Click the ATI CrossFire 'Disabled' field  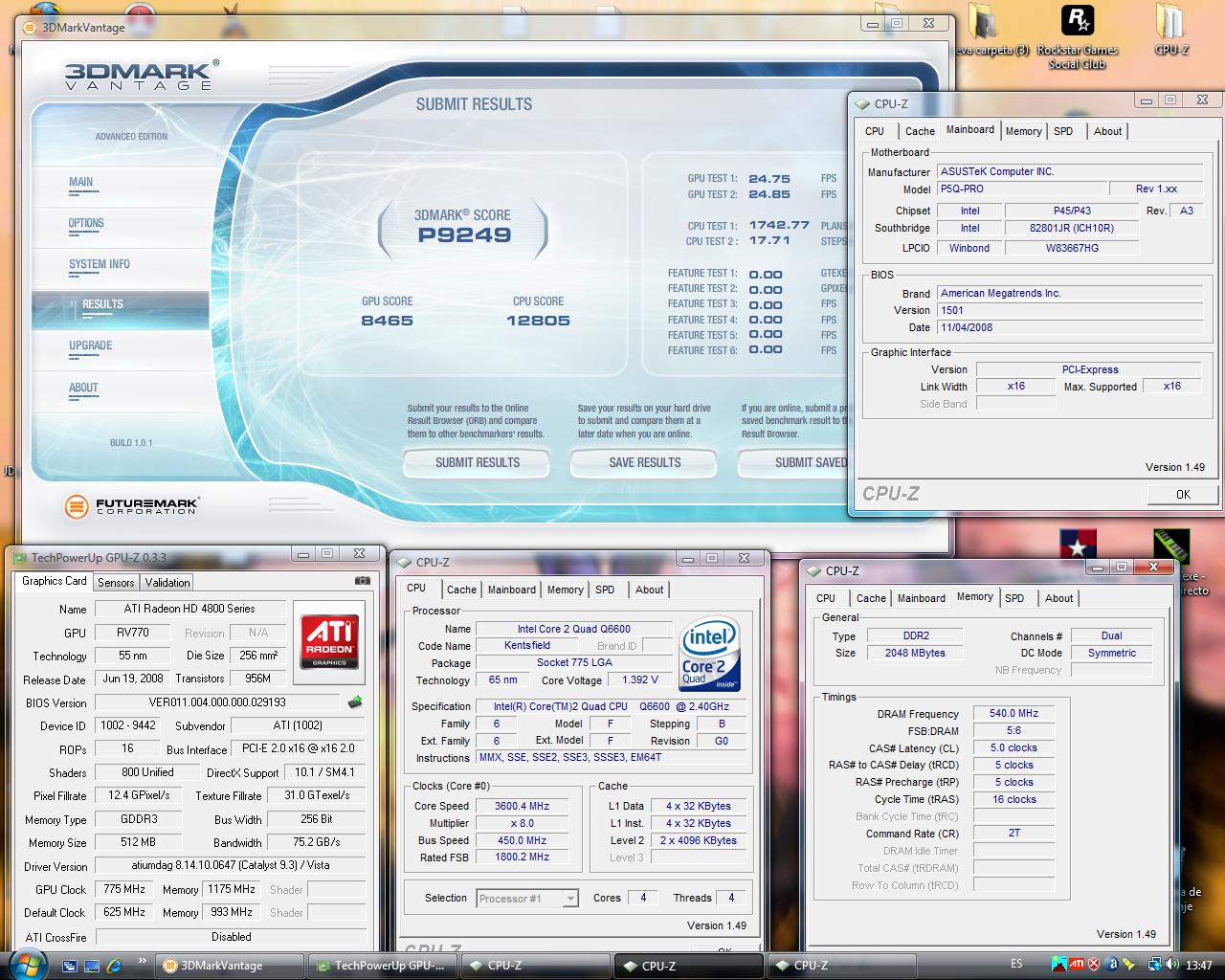[x=231, y=937]
